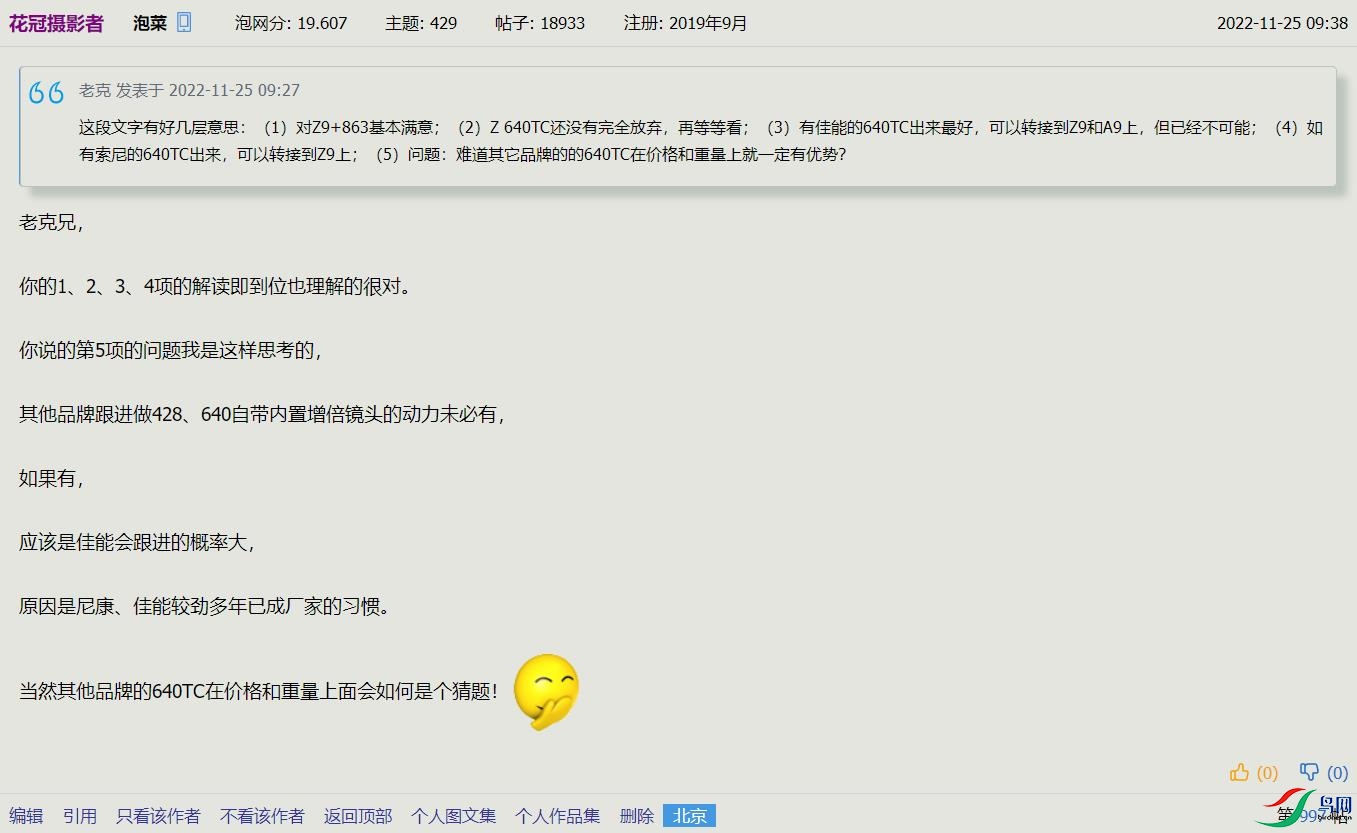Click the dislike count next to thumbs-down
This screenshot has width=1357, height=833.
click(x=1337, y=773)
